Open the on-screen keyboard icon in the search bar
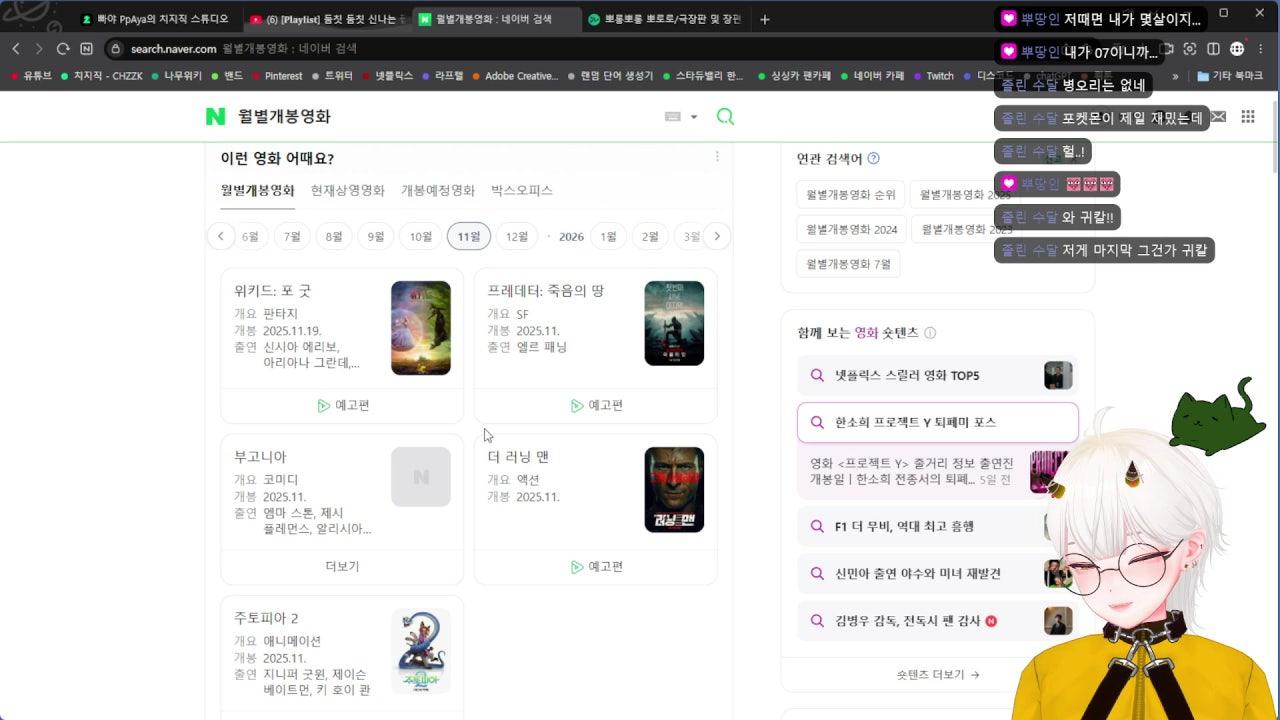Viewport: 1280px width, 720px height. click(673, 117)
